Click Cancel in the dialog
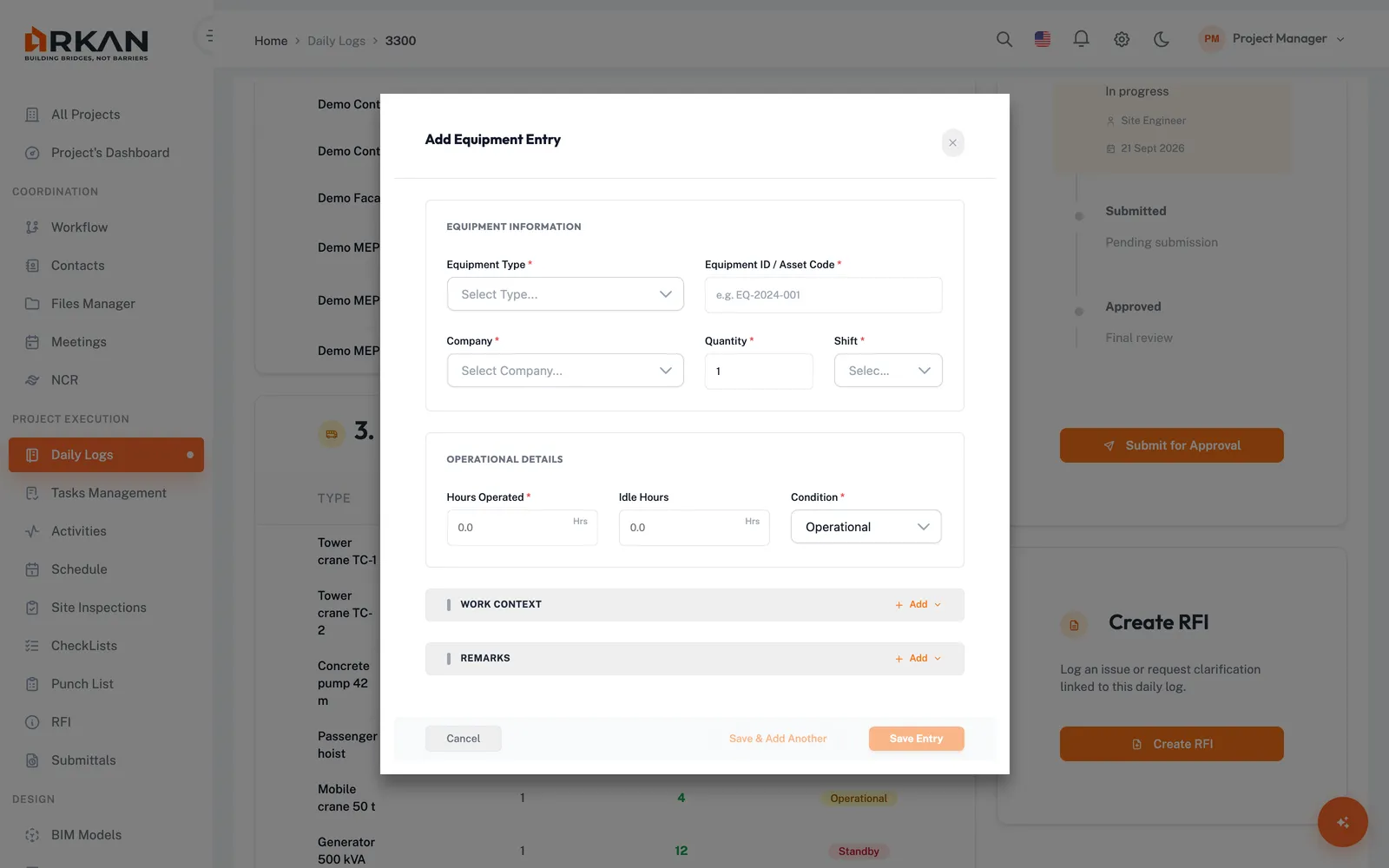The height and width of the screenshot is (868, 1389). coord(463,739)
